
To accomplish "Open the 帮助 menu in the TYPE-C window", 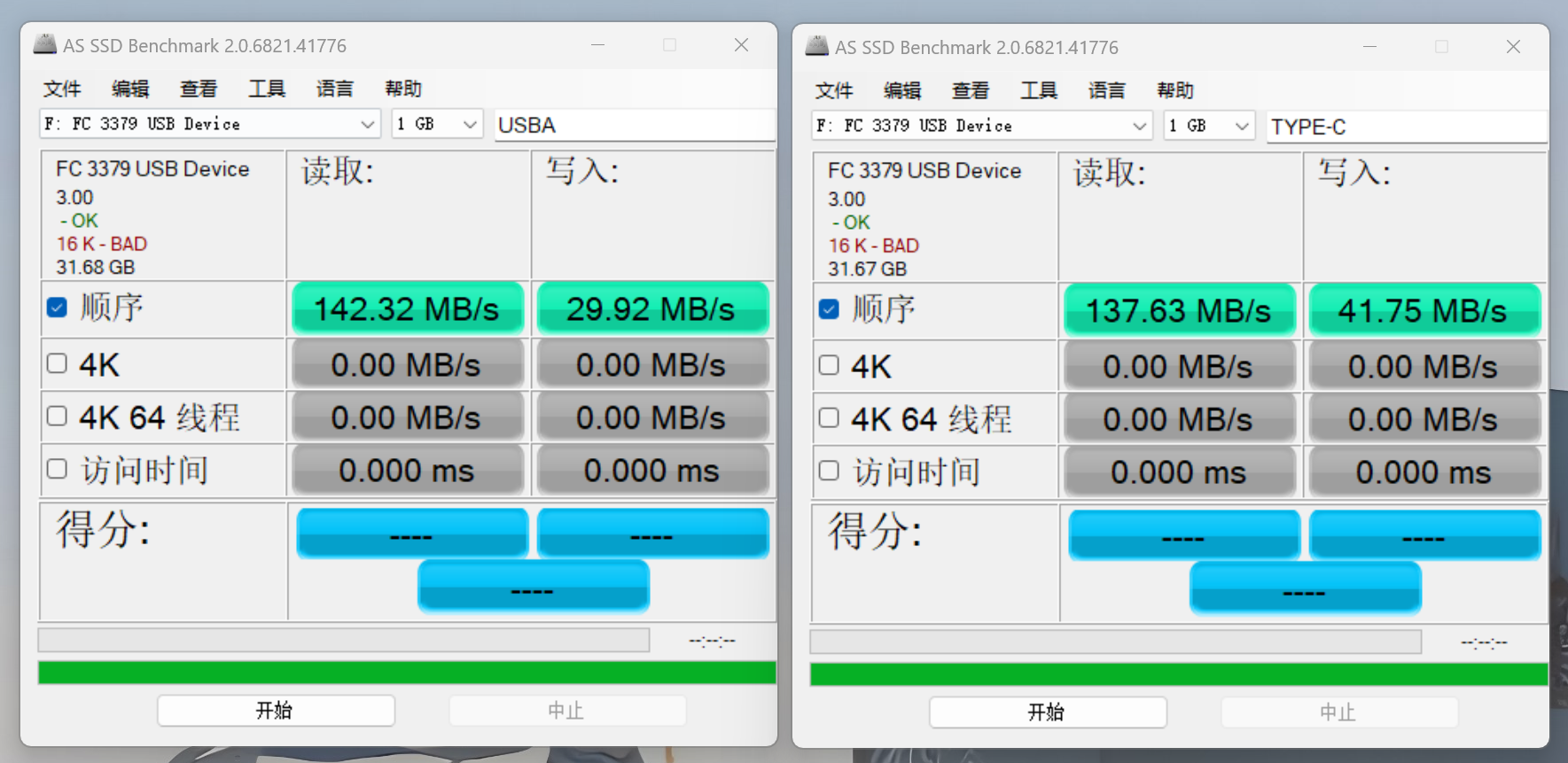I will click(x=1175, y=90).
